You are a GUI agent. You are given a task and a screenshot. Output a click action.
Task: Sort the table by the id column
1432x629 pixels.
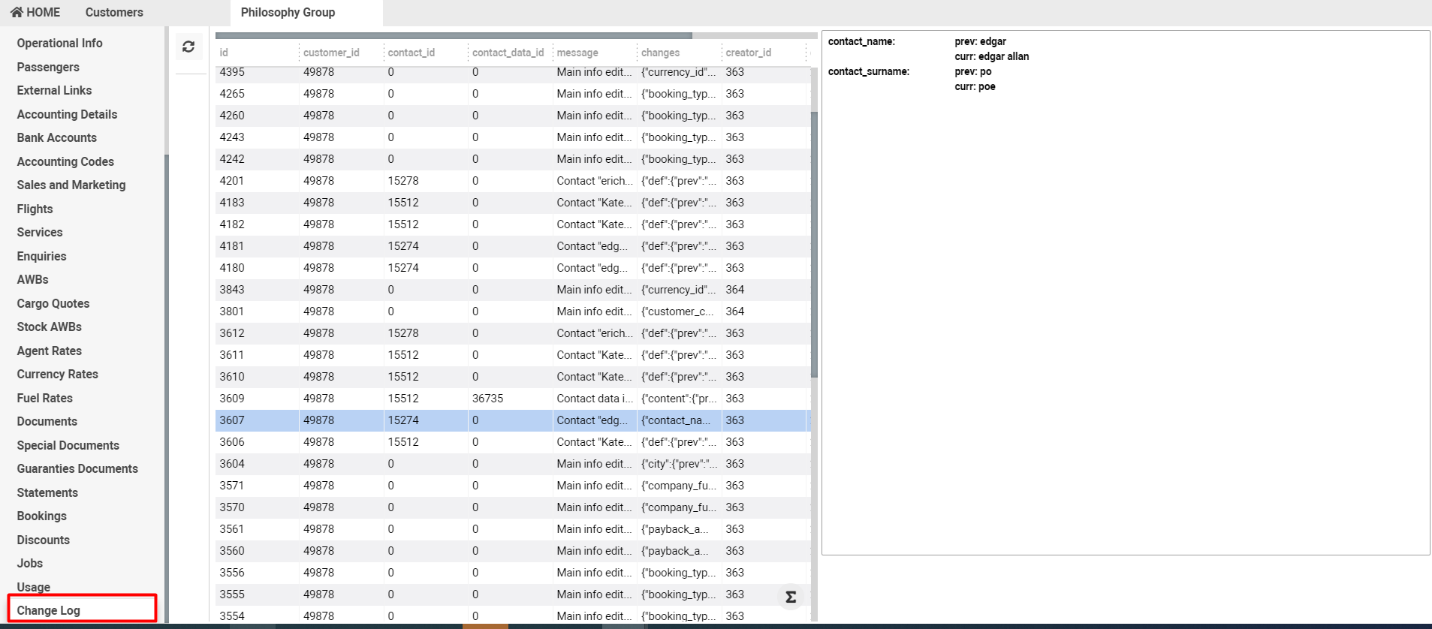(x=224, y=52)
